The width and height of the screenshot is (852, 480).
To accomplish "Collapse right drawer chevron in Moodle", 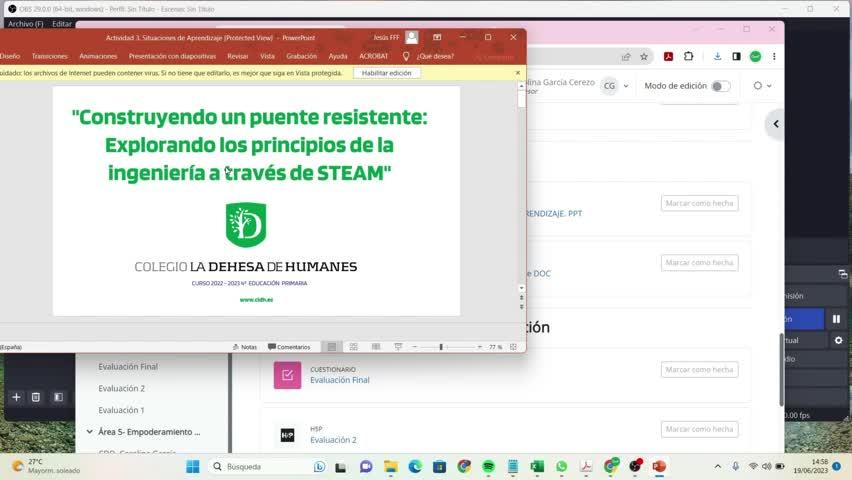I will coord(776,124).
